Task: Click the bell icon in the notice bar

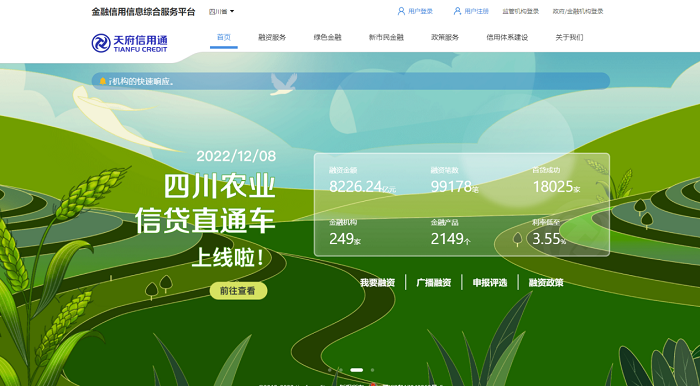Action: point(103,81)
